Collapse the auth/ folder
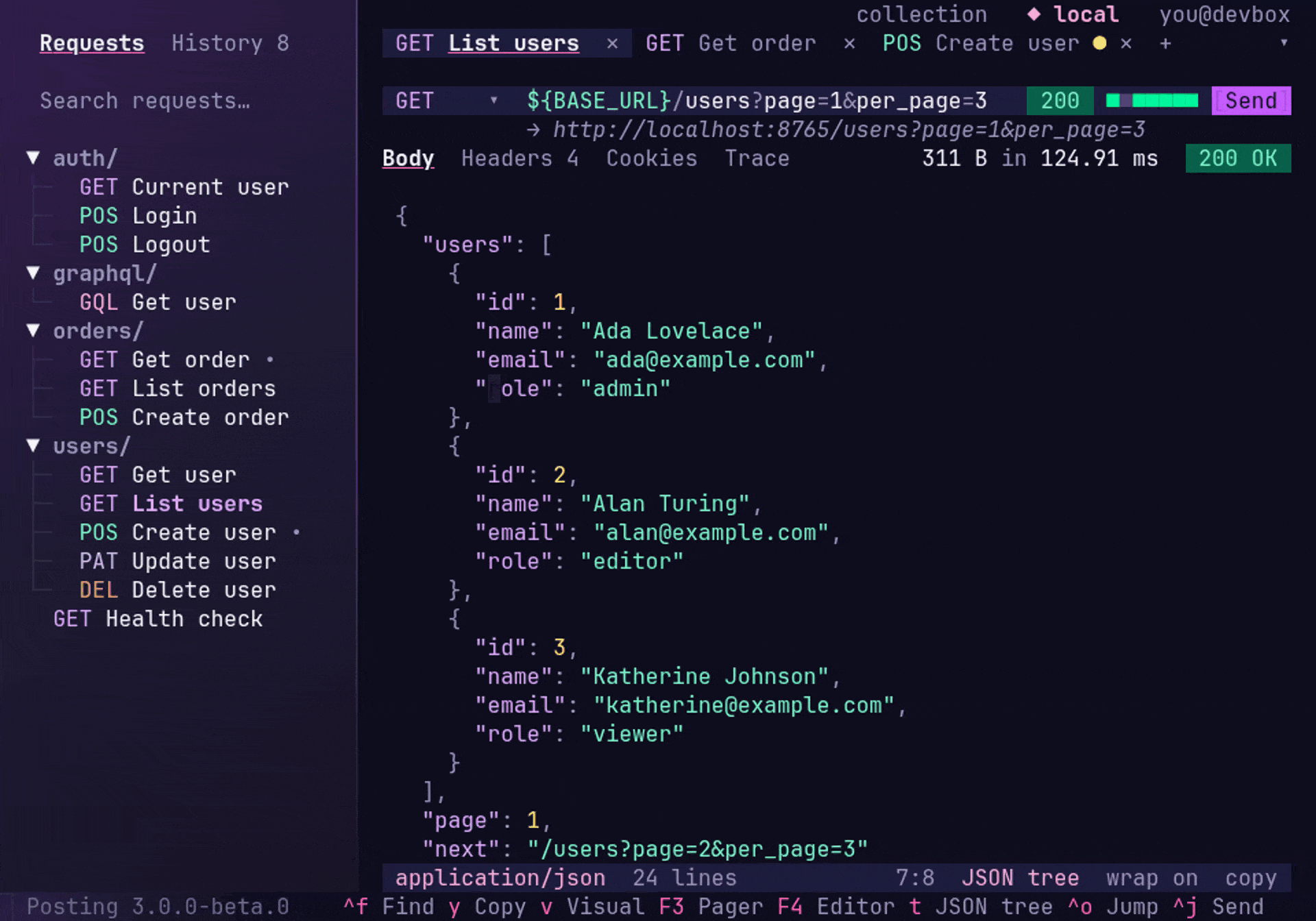 pyautogui.click(x=33, y=158)
